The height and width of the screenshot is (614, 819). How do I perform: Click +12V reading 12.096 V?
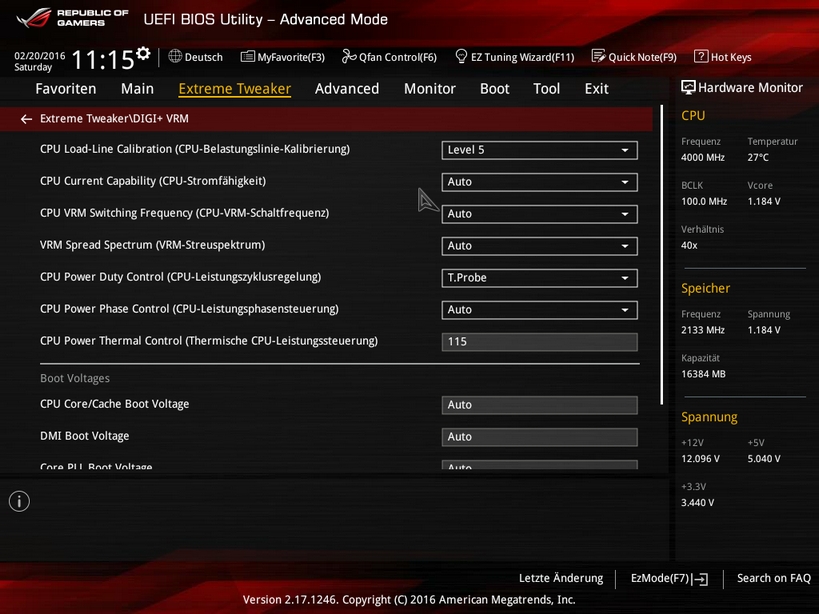[700, 459]
